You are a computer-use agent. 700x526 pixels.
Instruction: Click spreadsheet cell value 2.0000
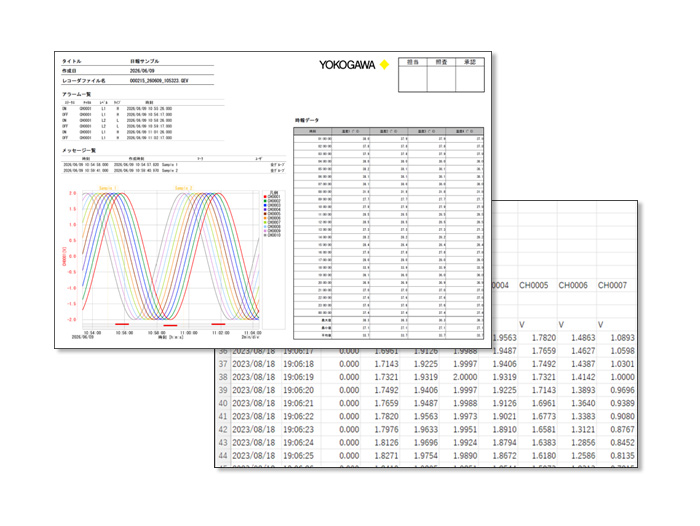465,377
